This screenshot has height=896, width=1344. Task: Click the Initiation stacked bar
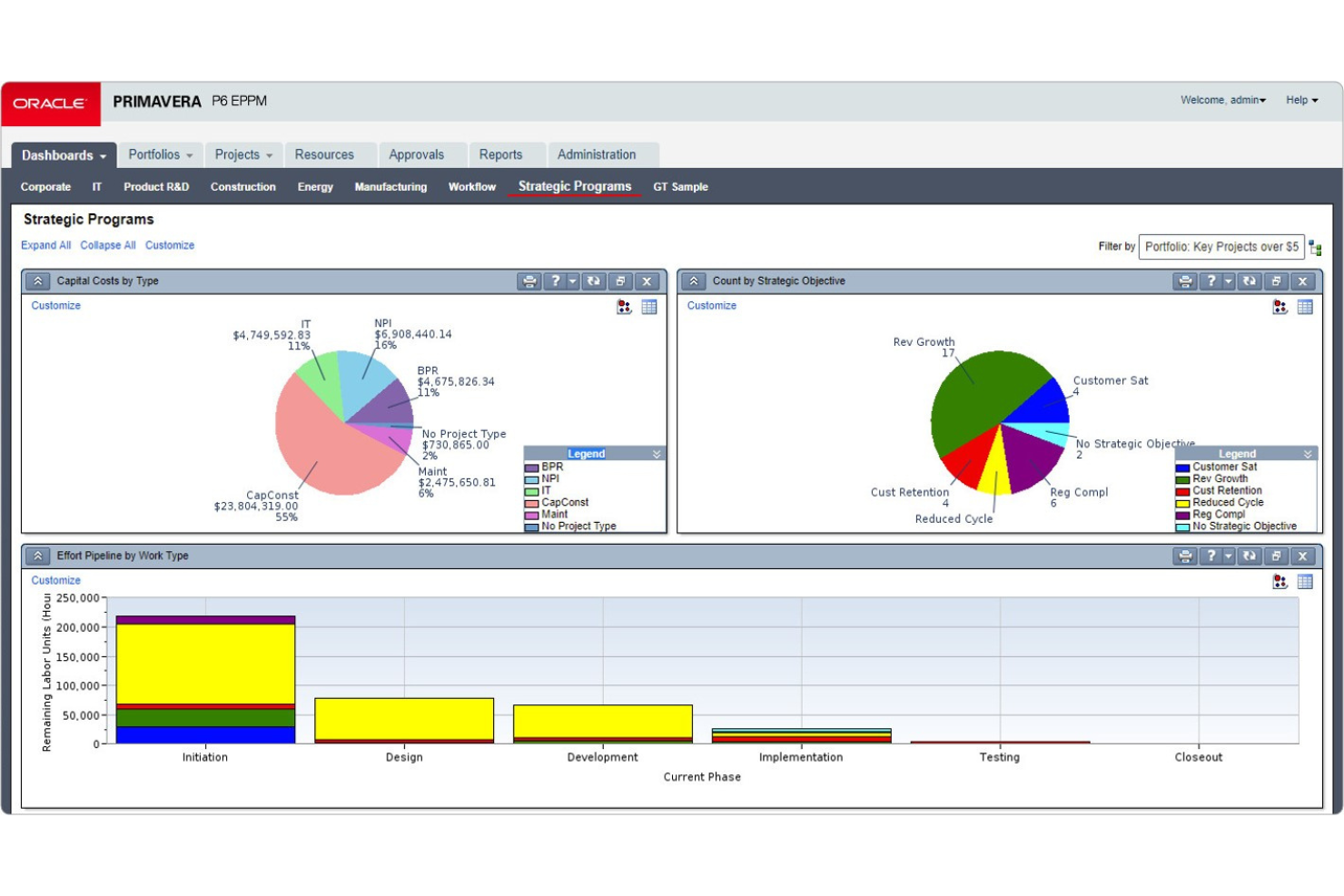pyautogui.click(x=205, y=680)
